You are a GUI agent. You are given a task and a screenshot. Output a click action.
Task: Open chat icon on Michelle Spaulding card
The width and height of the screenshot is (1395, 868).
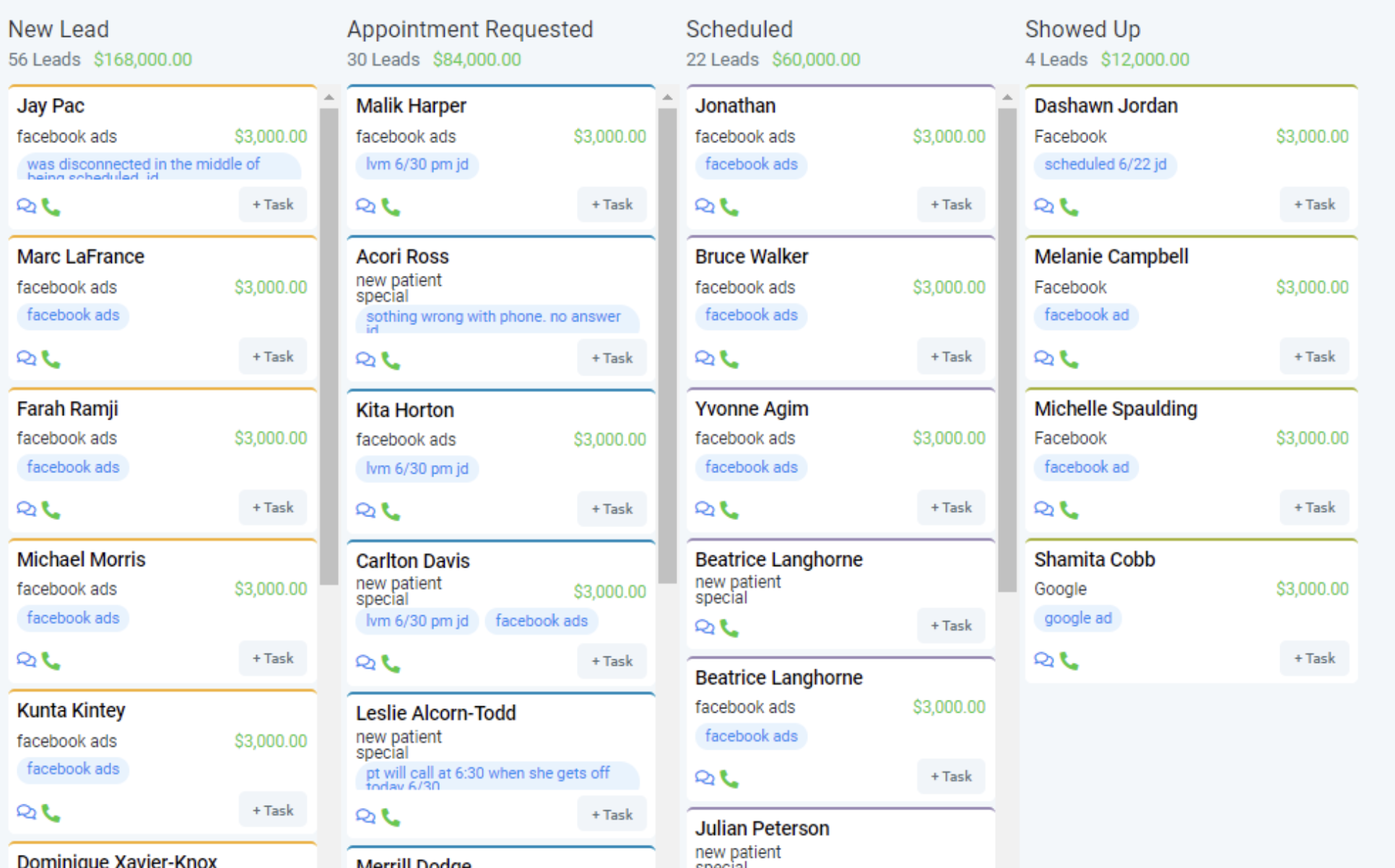[1043, 510]
